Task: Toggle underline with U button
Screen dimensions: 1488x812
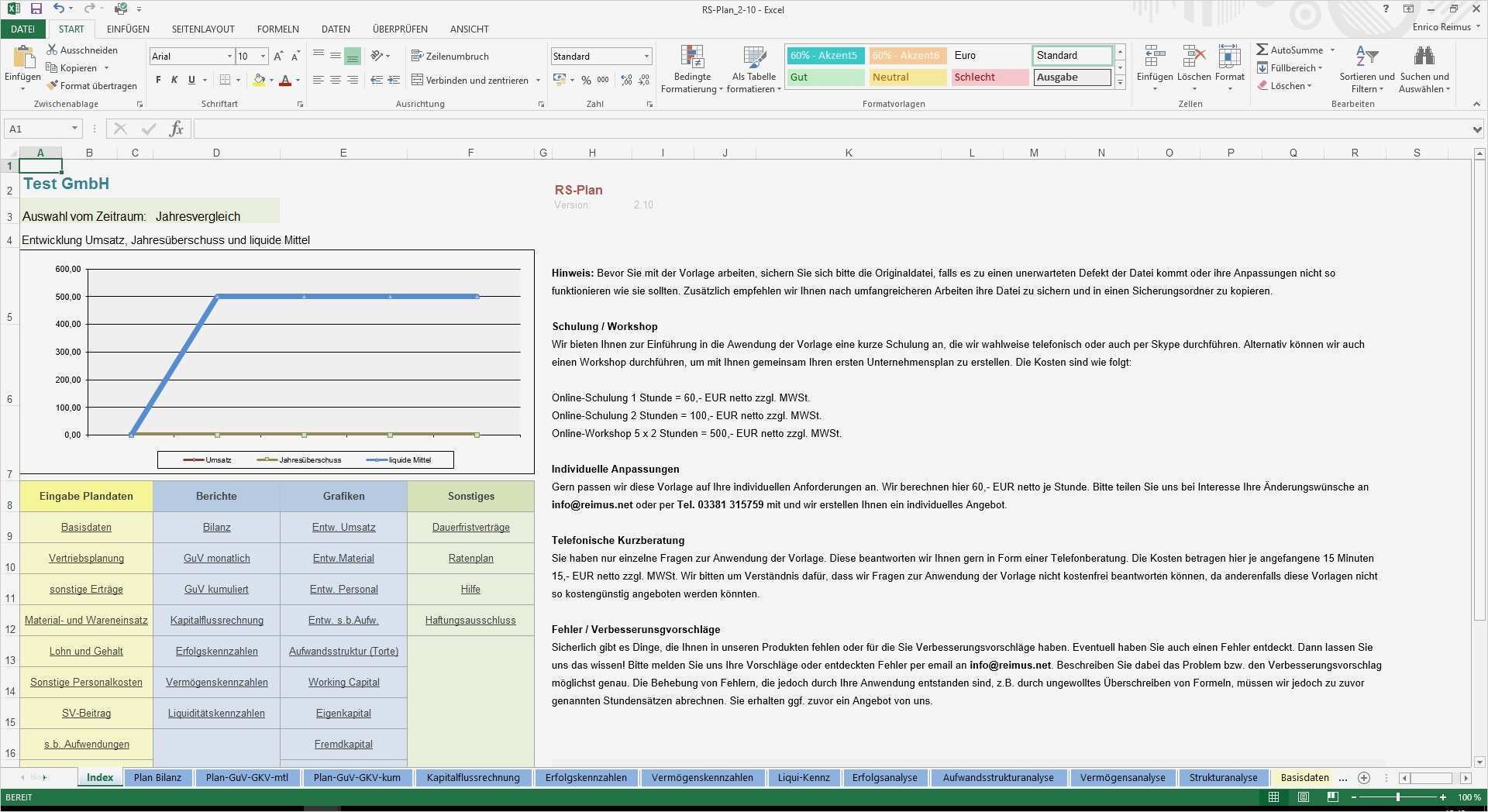Action: coord(190,80)
